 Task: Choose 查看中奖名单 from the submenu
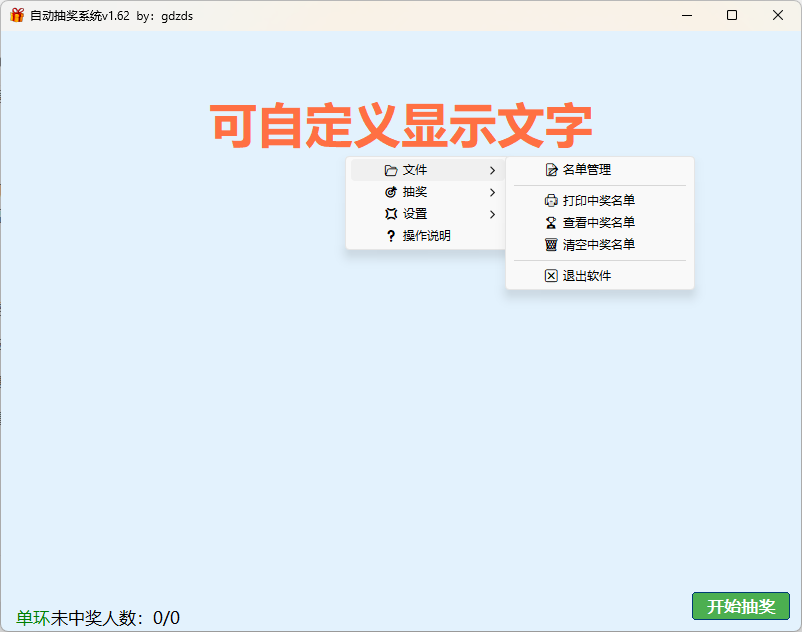598,222
